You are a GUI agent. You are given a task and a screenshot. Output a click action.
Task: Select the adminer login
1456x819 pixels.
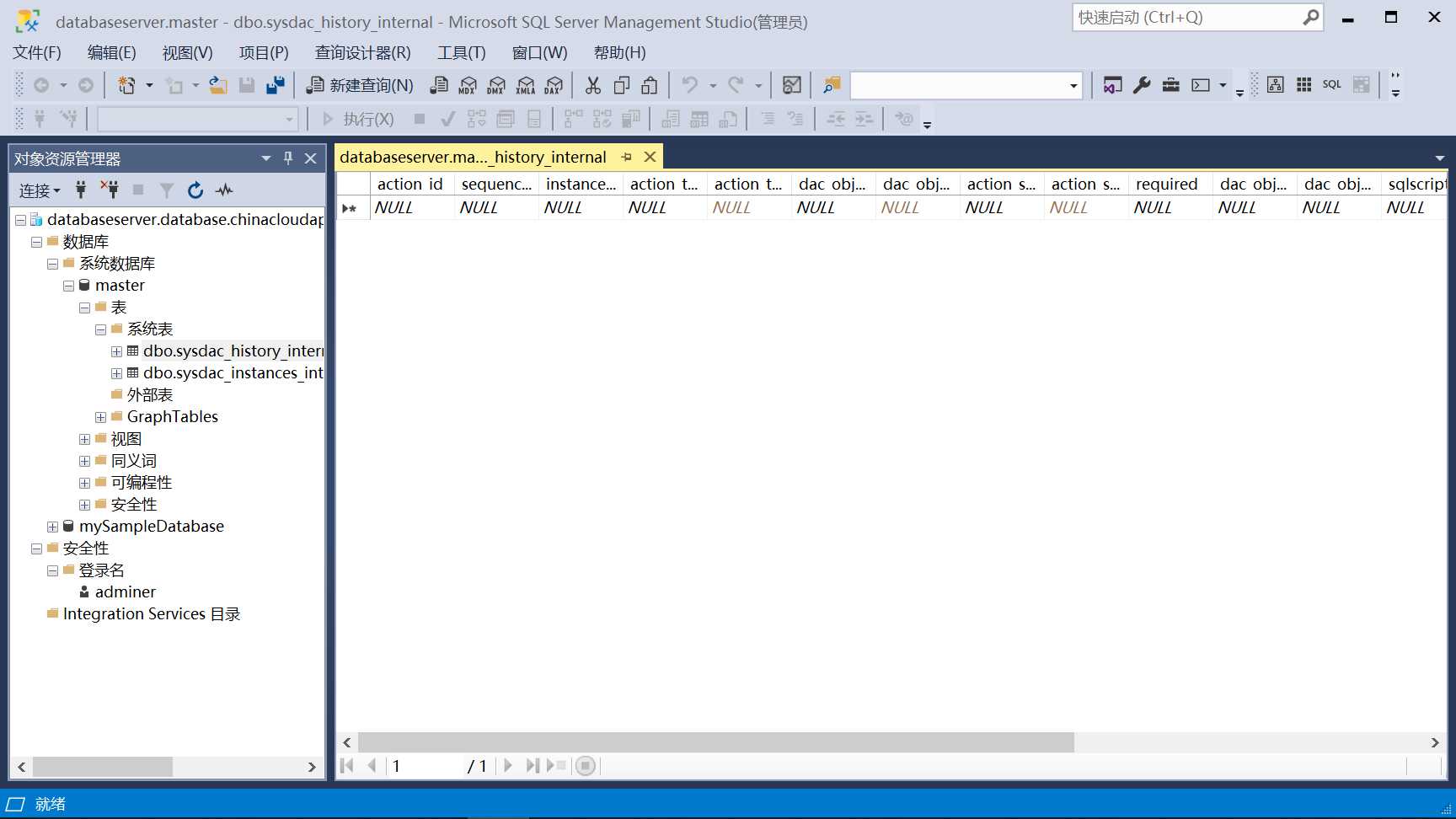(x=125, y=592)
